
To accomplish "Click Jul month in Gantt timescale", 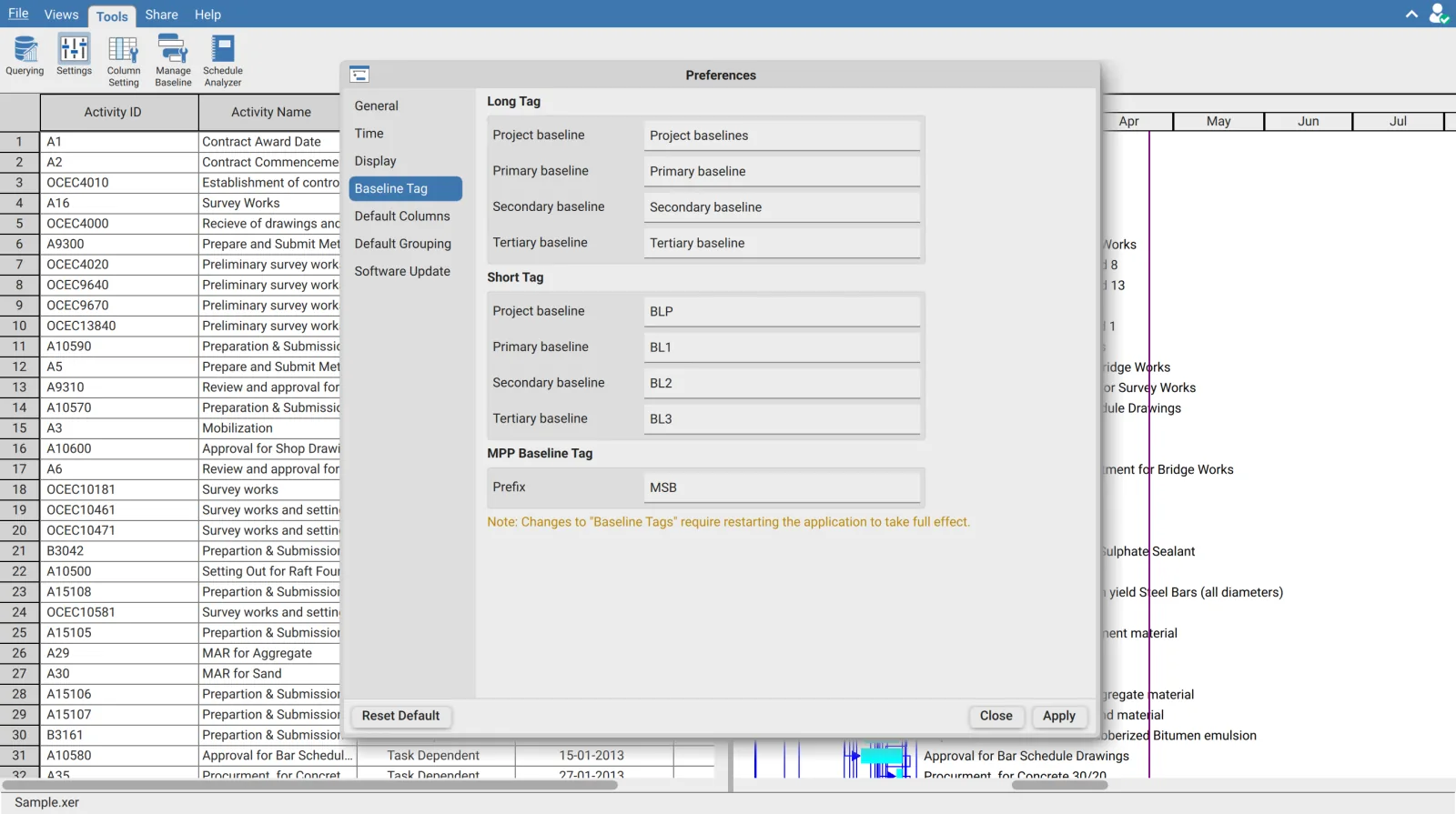I will point(1398,121).
